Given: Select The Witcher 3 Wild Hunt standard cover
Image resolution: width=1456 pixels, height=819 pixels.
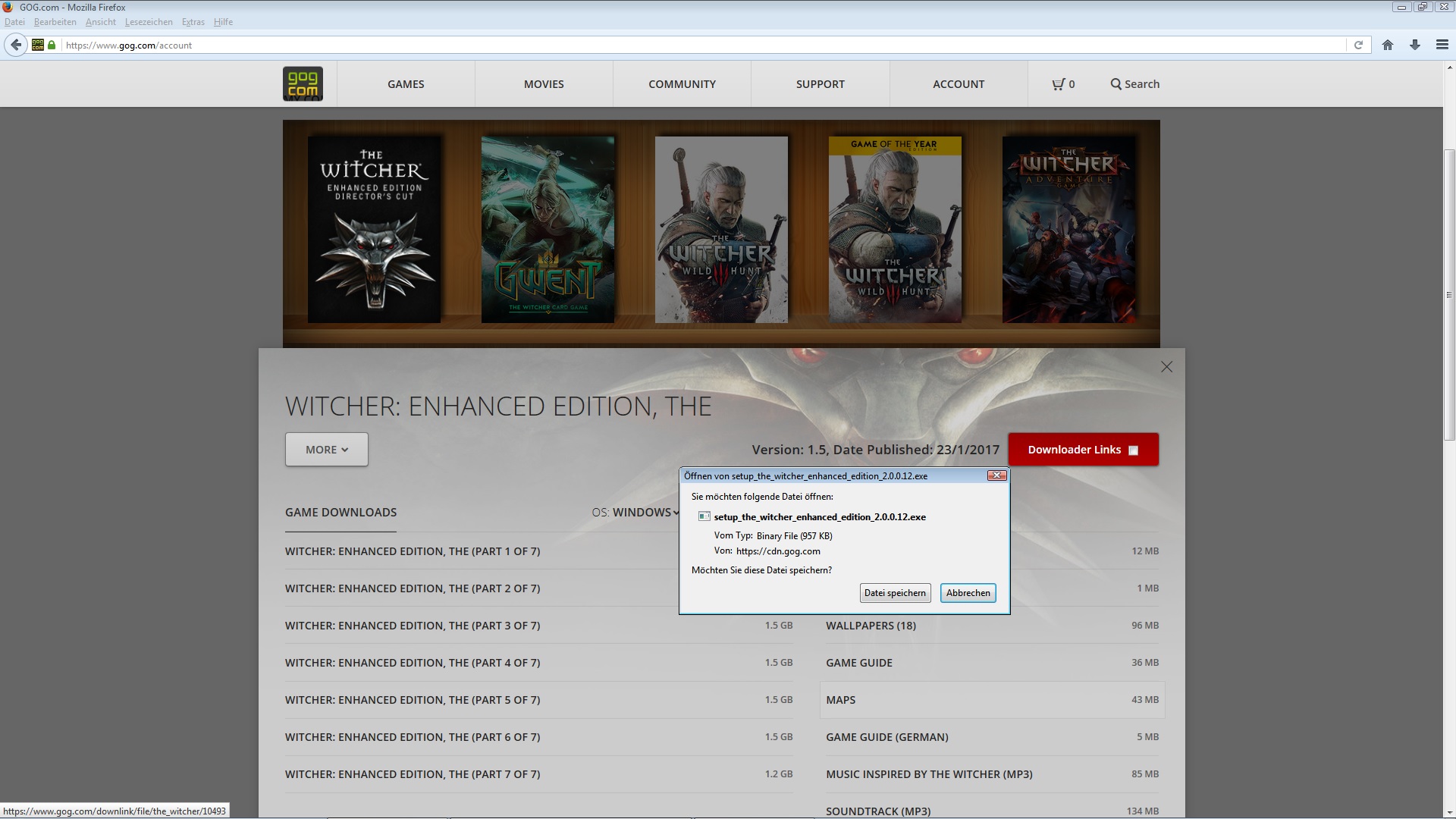Looking at the screenshot, I should click(x=721, y=230).
